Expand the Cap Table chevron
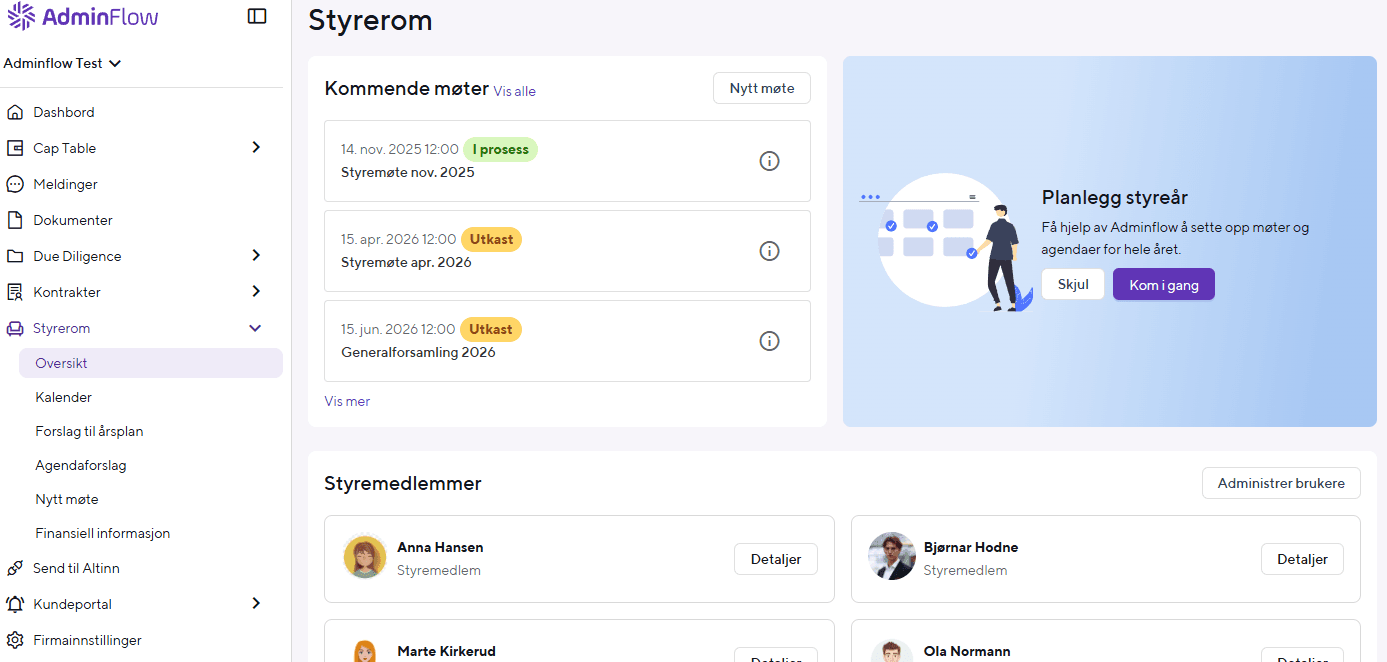 (256, 147)
